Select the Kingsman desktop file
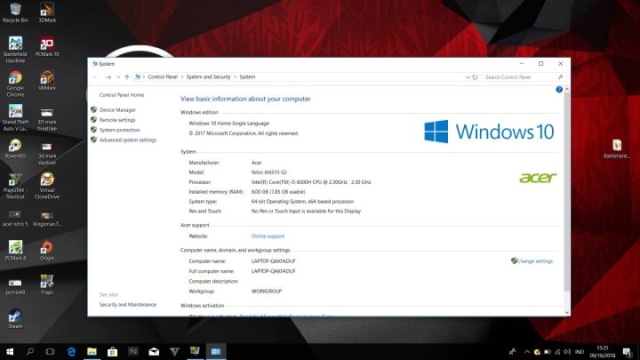This screenshot has height=360, width=640. [x=47, y=218]
